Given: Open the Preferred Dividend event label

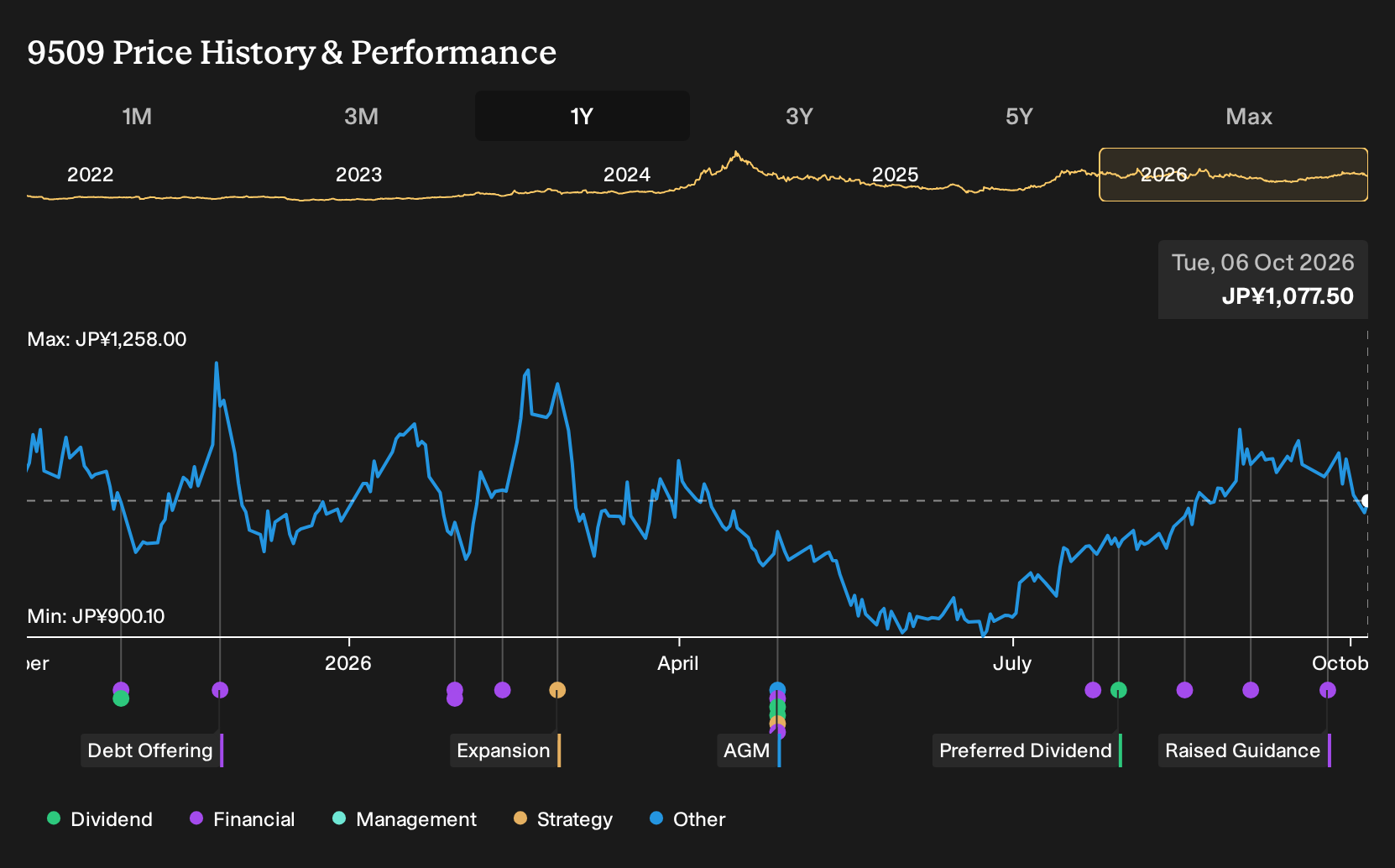Looking at the screenshot, I should click(1027, 750).
